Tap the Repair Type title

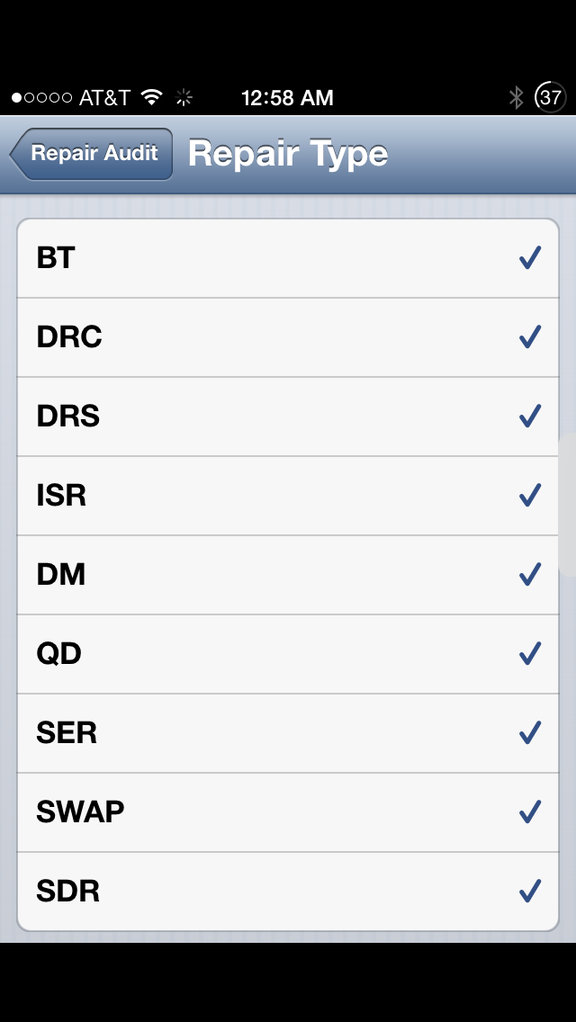point(288,154)
